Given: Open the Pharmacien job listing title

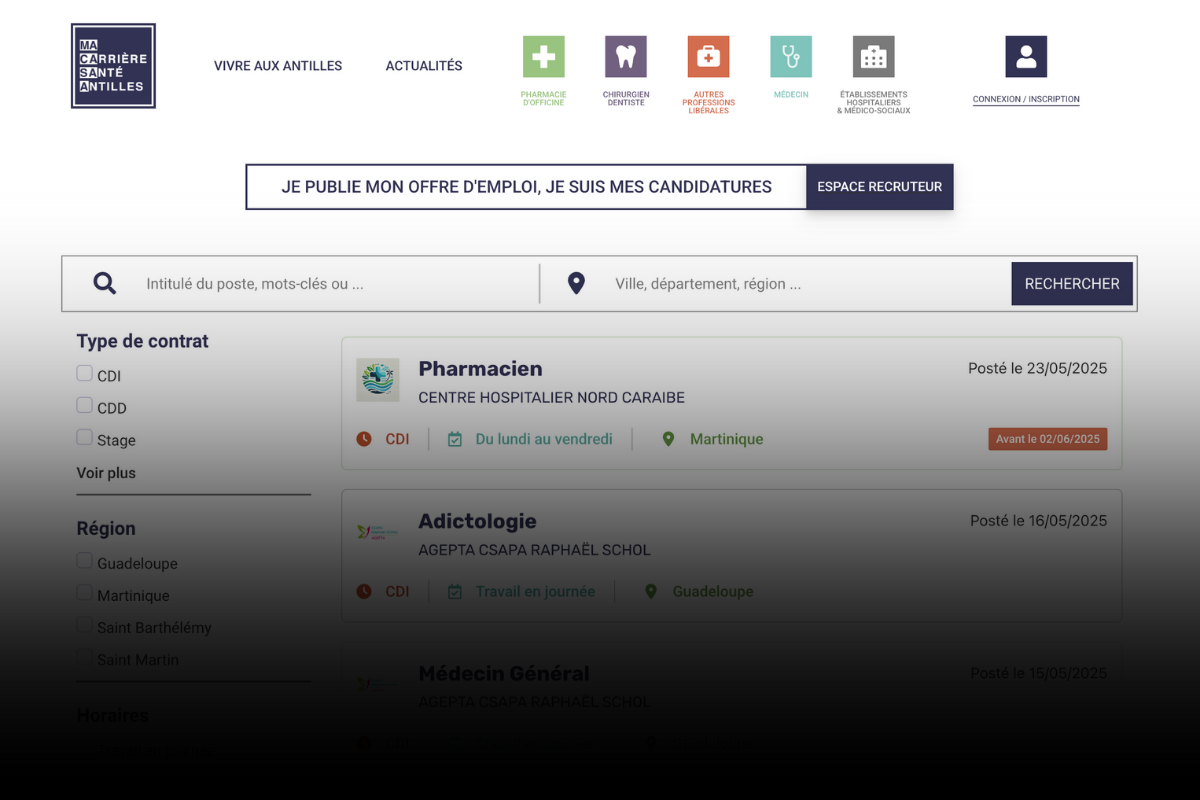Looking at the screenshot, I should 480,369.
